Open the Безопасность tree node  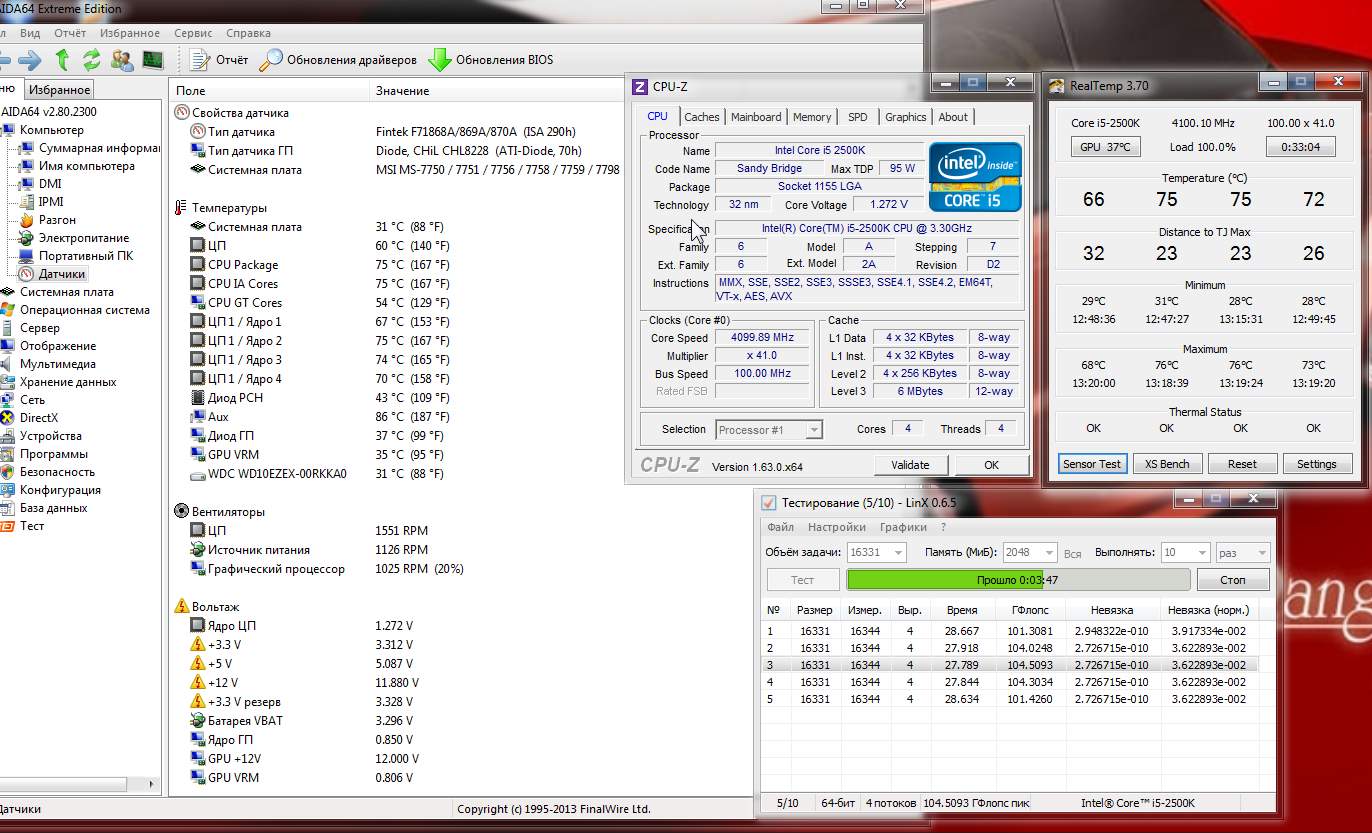tap(48, 472)
